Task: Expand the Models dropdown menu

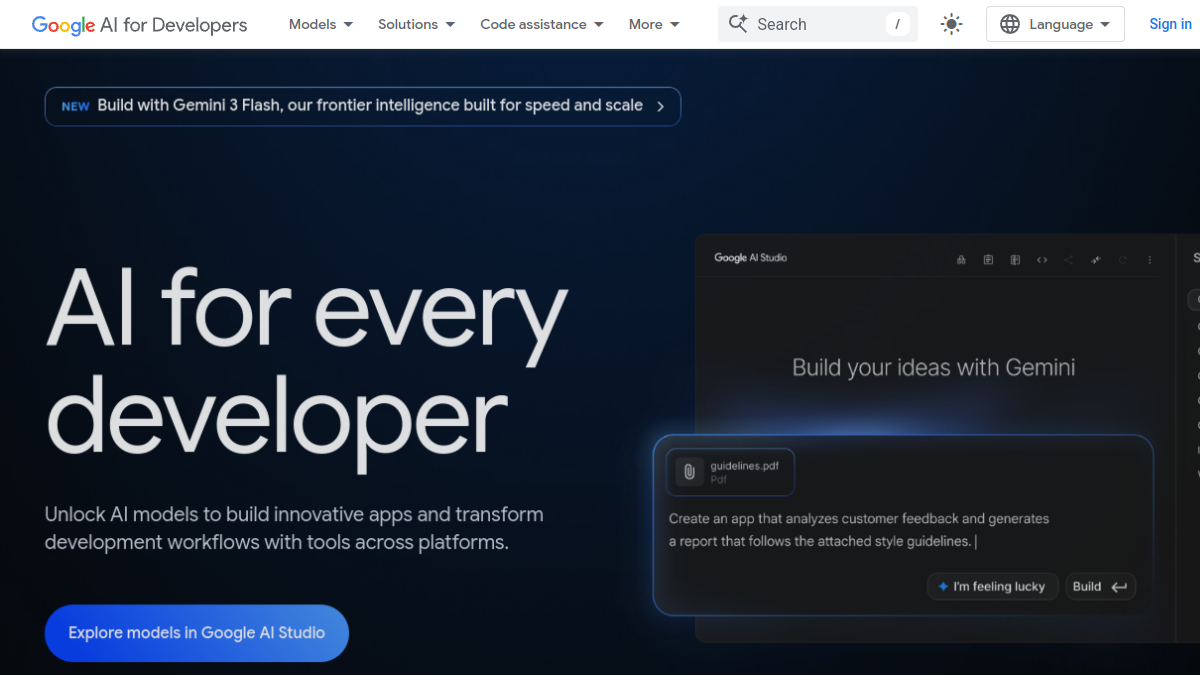Action: pos(321,24)
